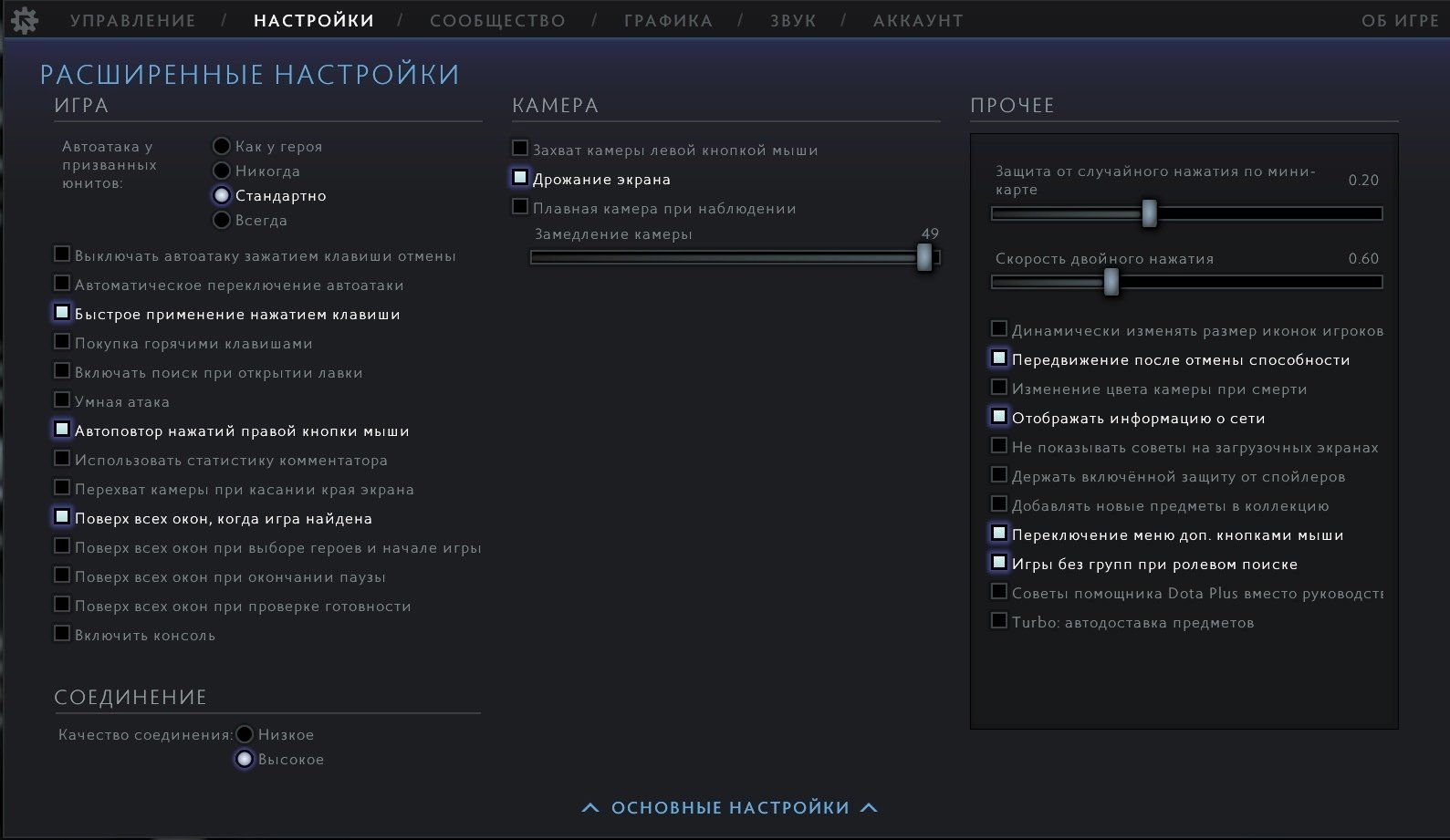Screen dimensions: 1450x840
Task: Click the 'РАСШИРЕННЫЕ НАСТРОЙКИ' heading
Action: coord(250,74)
